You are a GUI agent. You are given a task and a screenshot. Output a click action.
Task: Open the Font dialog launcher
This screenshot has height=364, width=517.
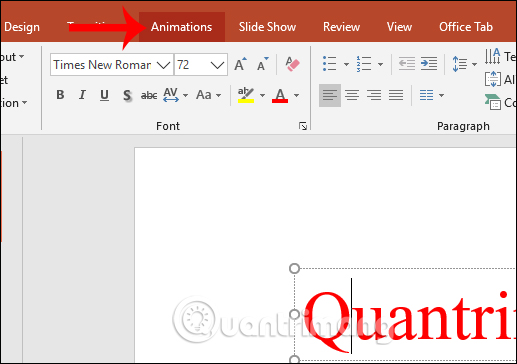pos(303,126)
